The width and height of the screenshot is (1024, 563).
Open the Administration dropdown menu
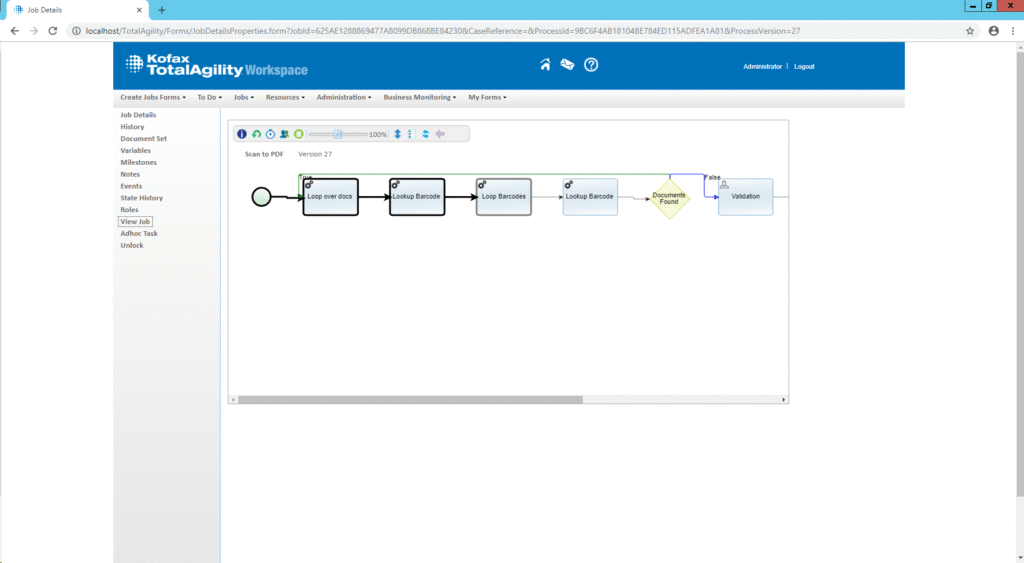[x=344, y=98]
